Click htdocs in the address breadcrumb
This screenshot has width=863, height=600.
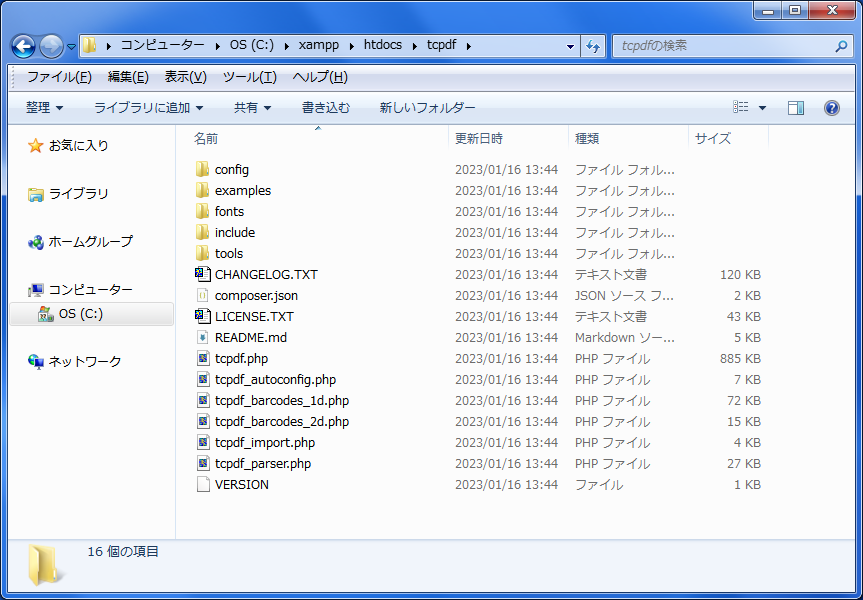pyautogui.click(x=383, y=46)
